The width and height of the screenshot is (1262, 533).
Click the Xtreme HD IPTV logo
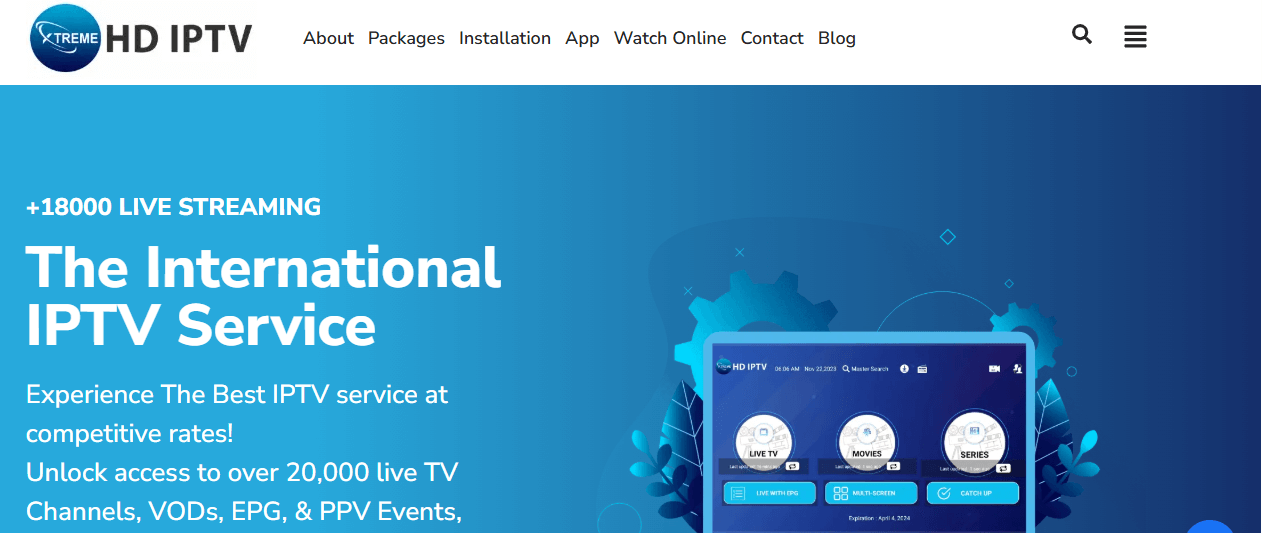[142, 38]
